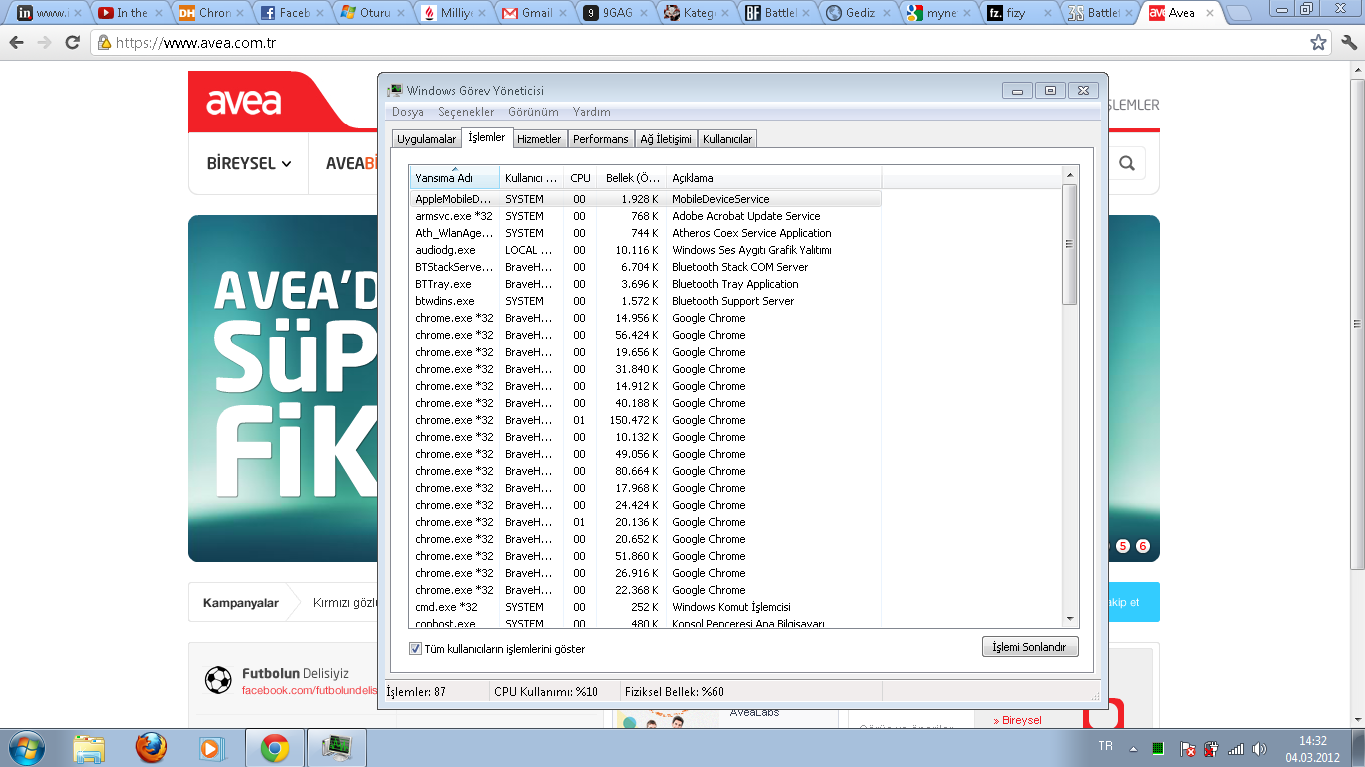Select the btwdins.exe process row
The image size is (1365, 767).
point(646,301)
